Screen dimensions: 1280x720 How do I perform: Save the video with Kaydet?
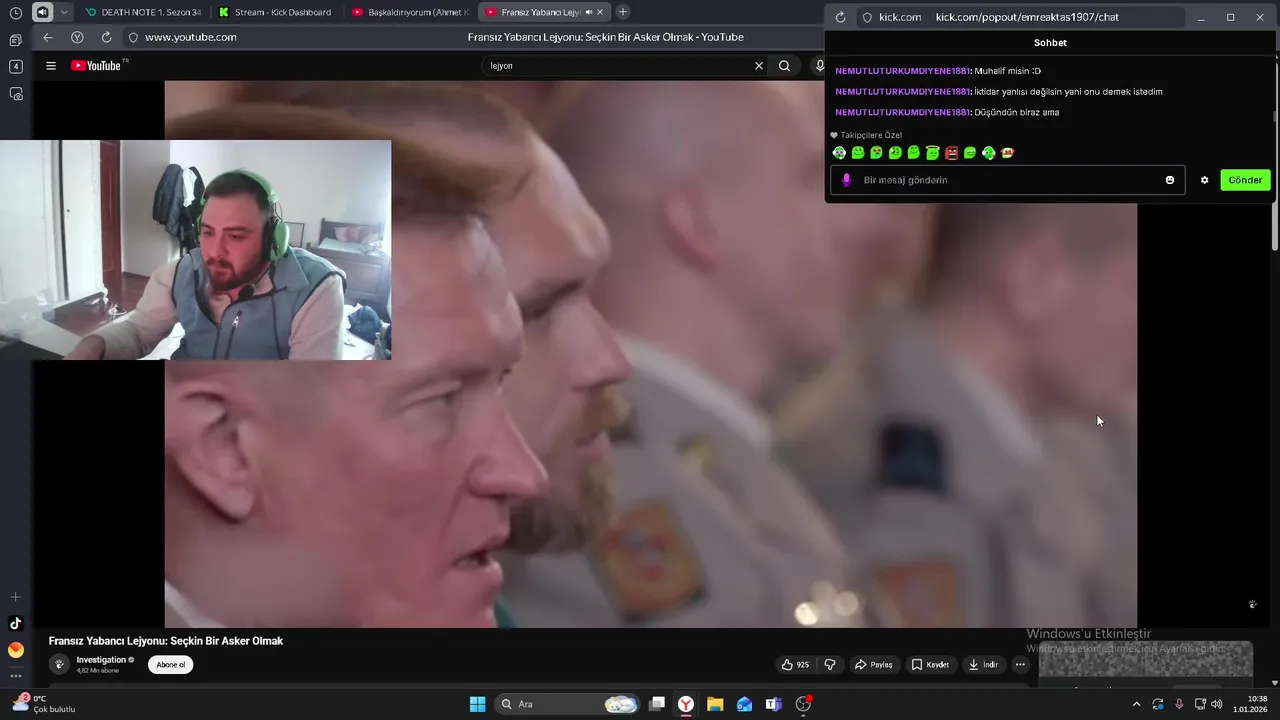[x=930, y=664]
